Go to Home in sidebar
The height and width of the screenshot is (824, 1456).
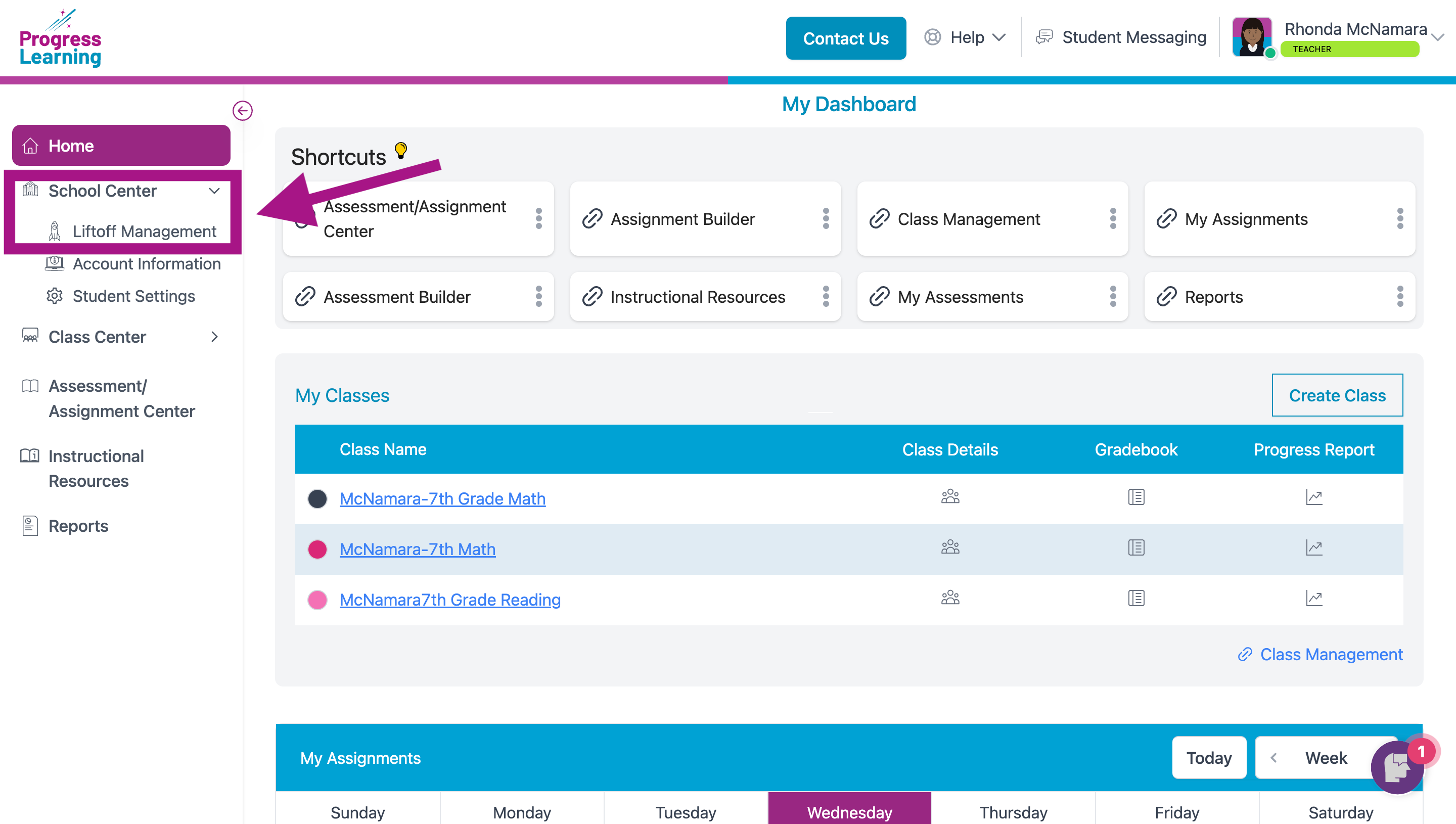point(120,146)
